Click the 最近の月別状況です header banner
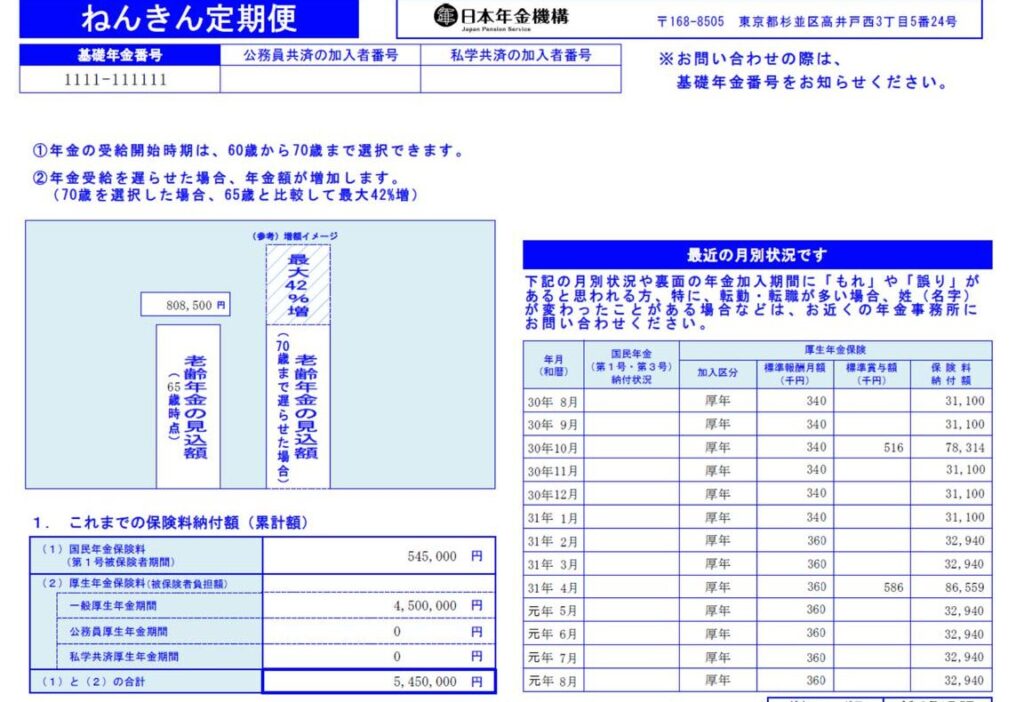Image resolution: width=1024 pixels, height=702 pixels. (x=757, y=255)
